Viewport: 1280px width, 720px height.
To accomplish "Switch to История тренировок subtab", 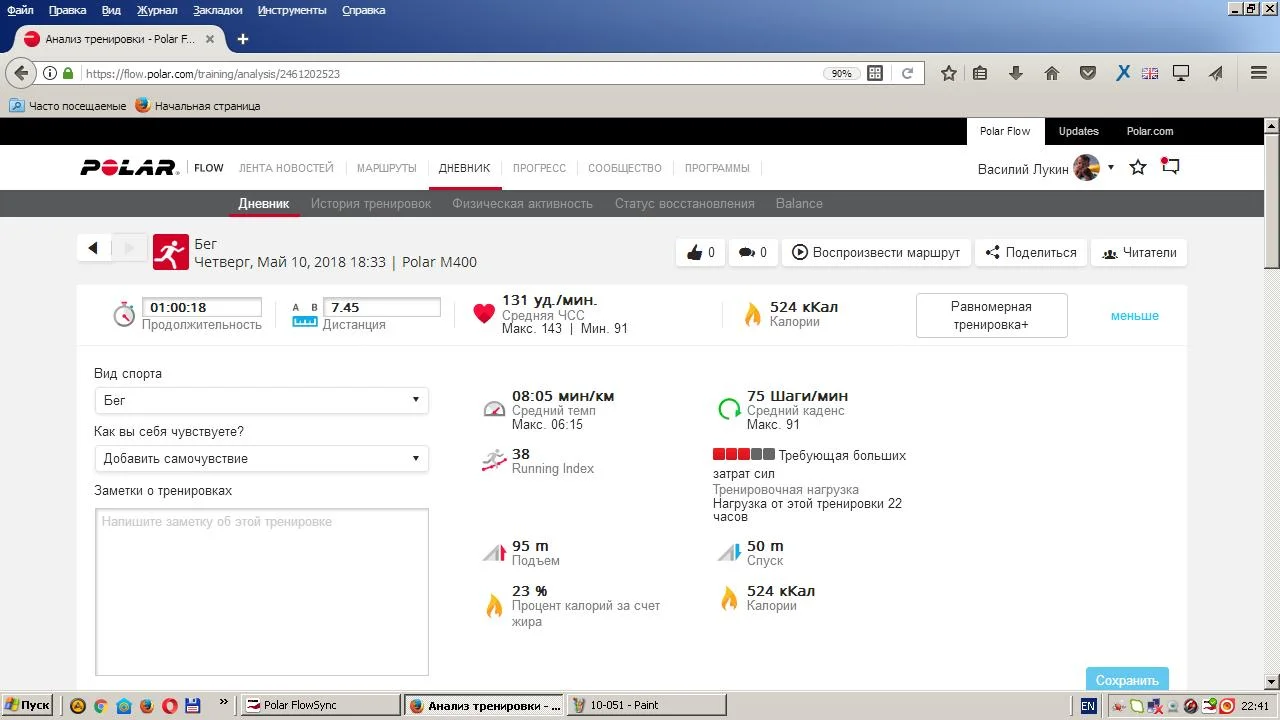I will point(371,203).
